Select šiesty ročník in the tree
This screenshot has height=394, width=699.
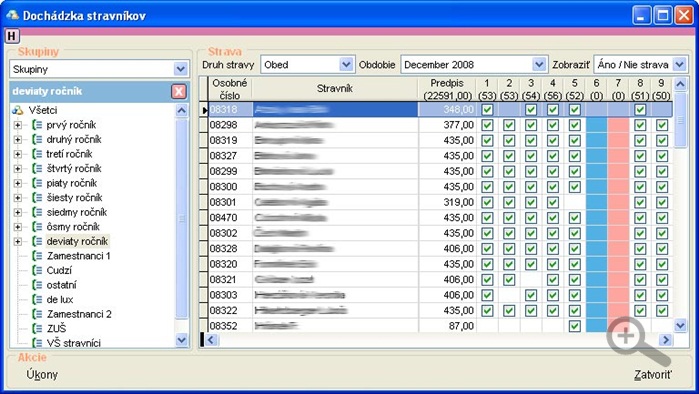point(74,197)
